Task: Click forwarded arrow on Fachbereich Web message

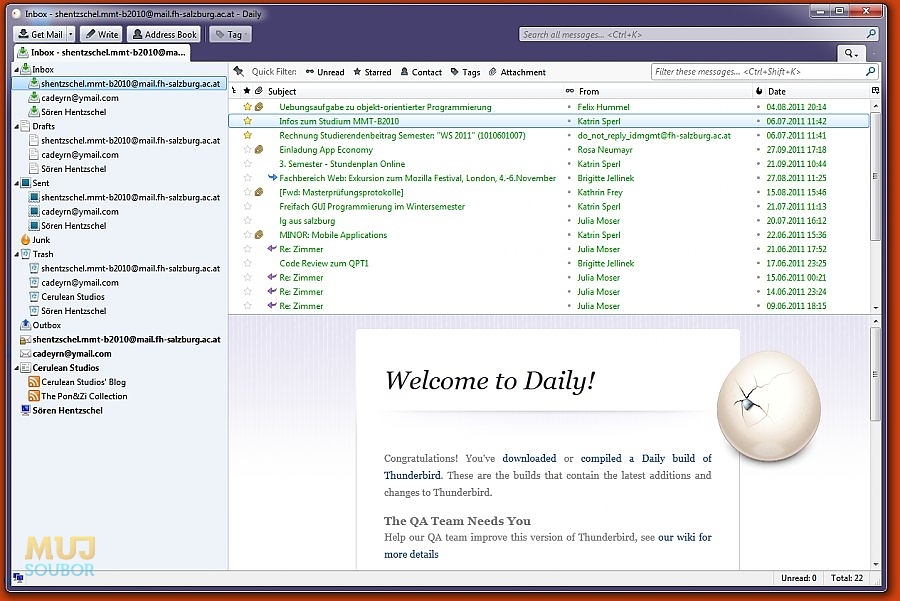Action: click(272, 178)
